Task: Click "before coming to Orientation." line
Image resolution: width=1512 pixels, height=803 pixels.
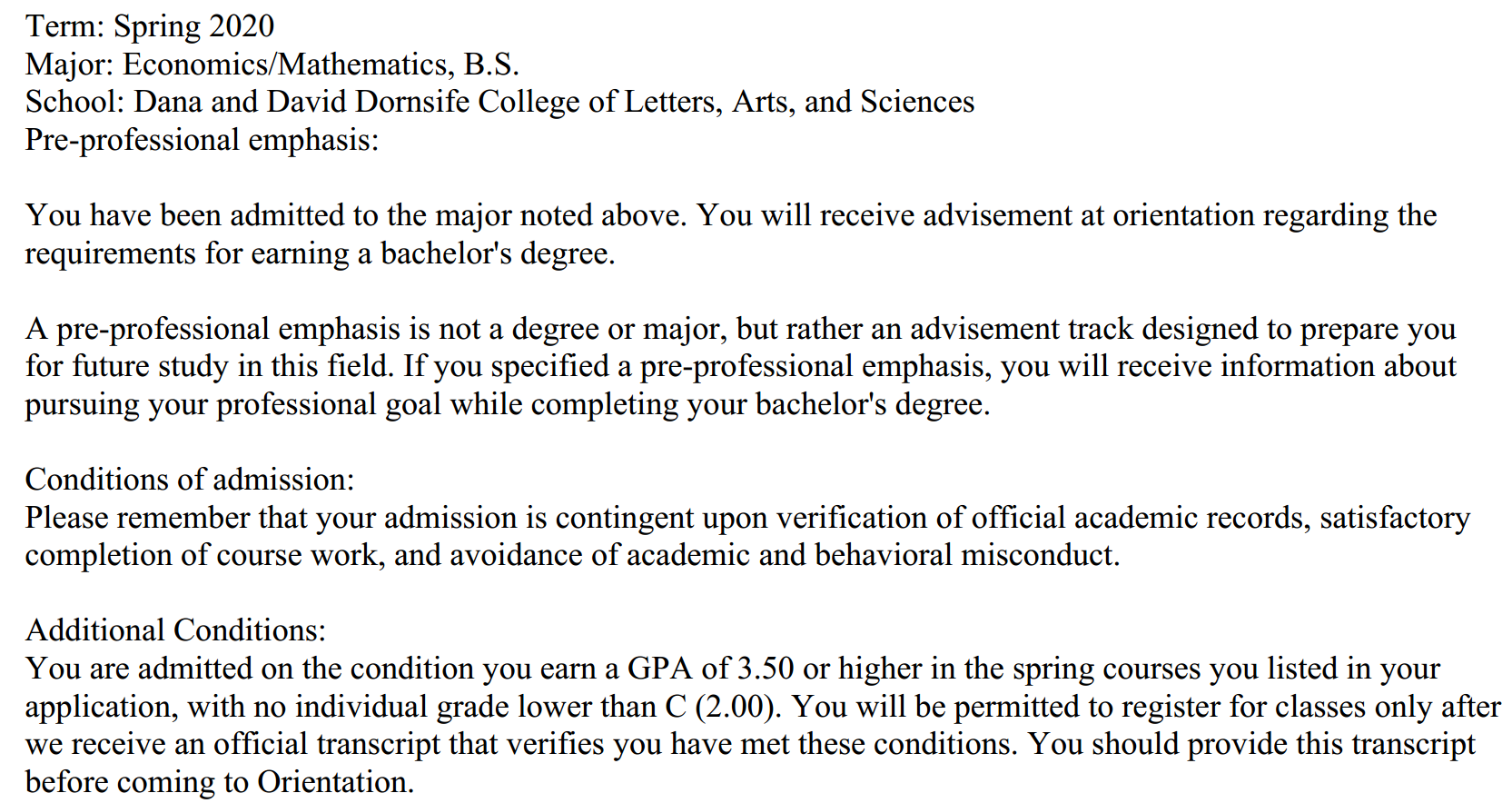Action: 220,782
